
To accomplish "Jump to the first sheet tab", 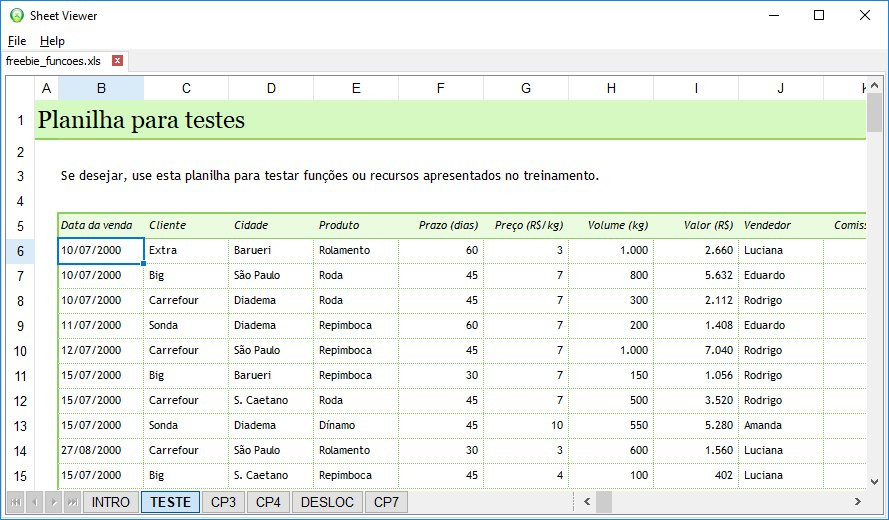I will point(17,502).
